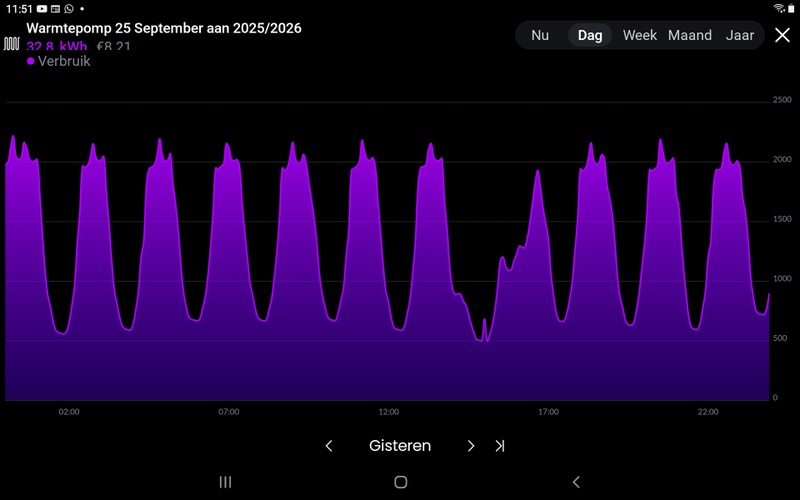The height and width of the screenshot is (500, 800).
Task: Show the Jaar period tab
Action: [740, 35]
